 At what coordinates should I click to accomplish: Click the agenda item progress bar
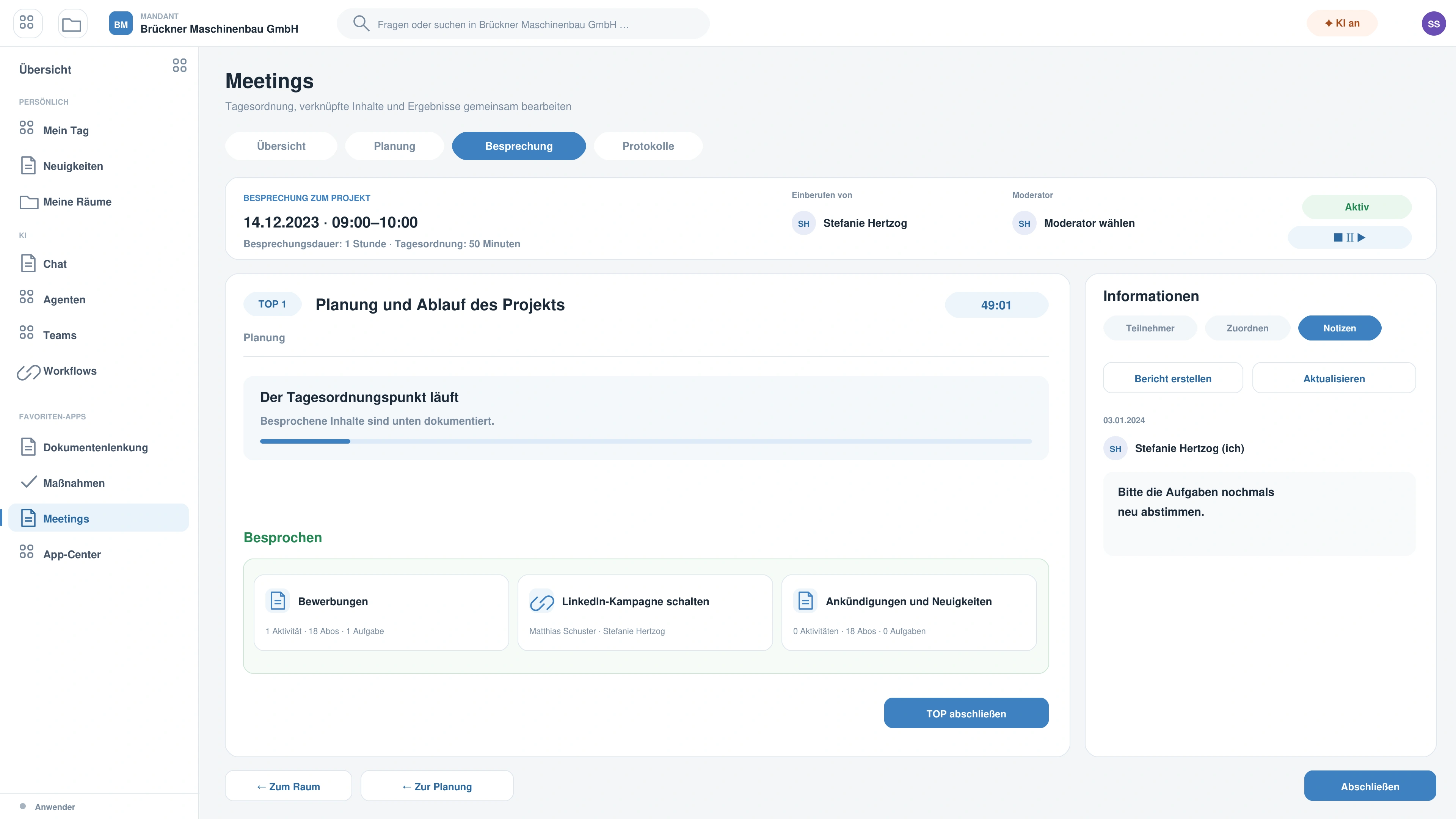[645, 441]
